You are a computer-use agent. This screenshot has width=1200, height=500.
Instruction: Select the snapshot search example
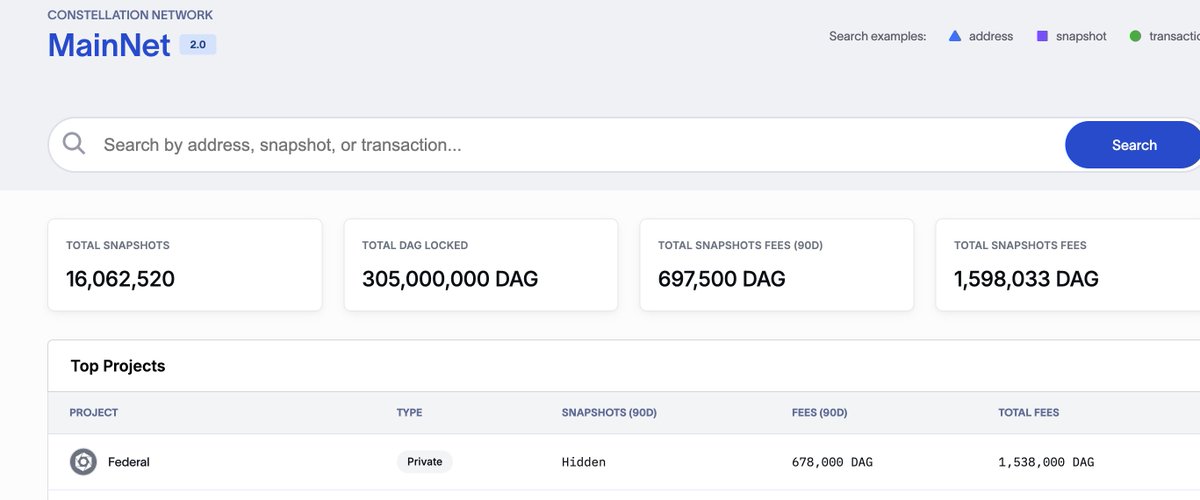tap(1071, 36)
